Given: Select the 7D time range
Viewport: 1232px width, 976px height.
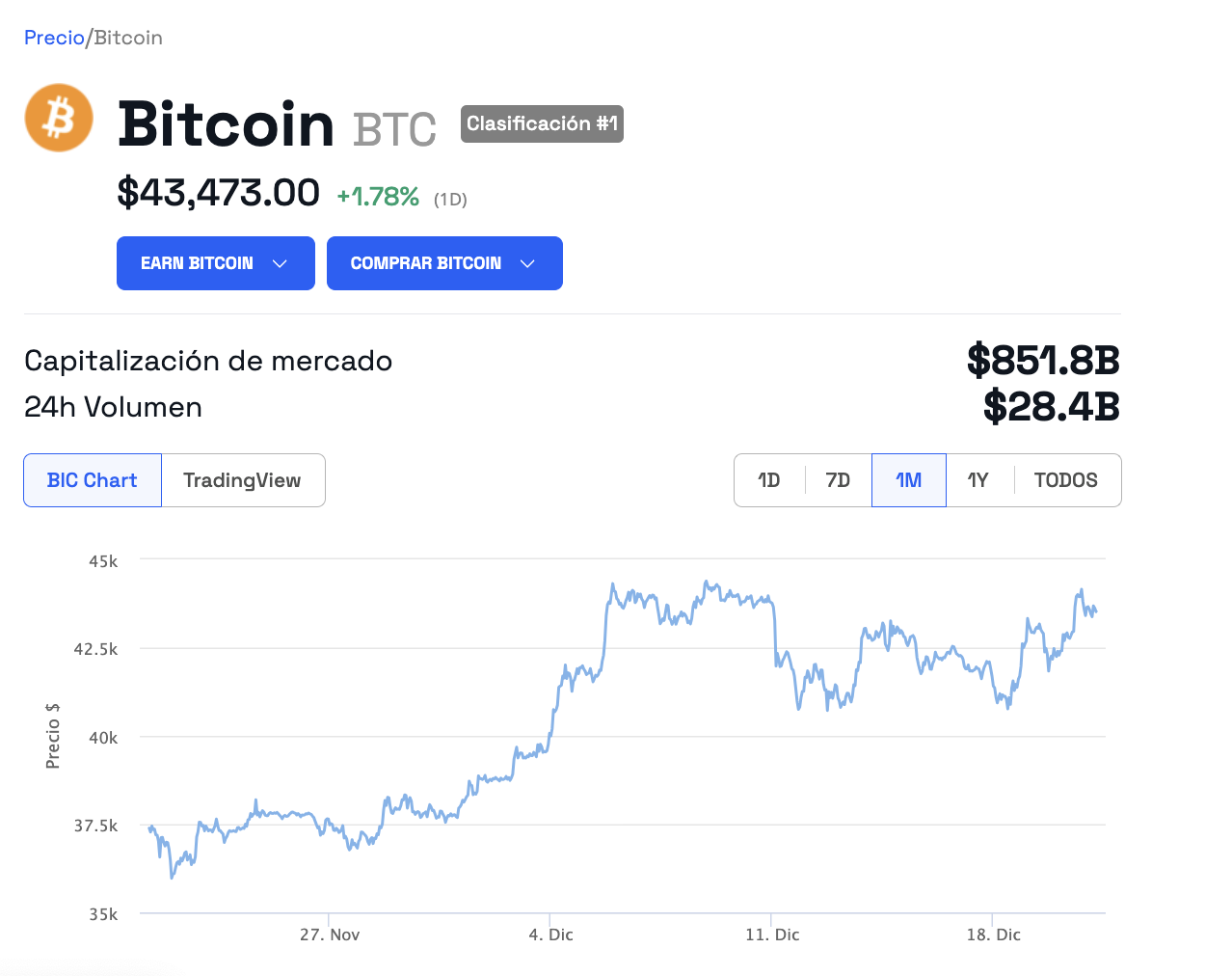Looking at the screenshot, I should pyautogui.click(x=838, y=480).
